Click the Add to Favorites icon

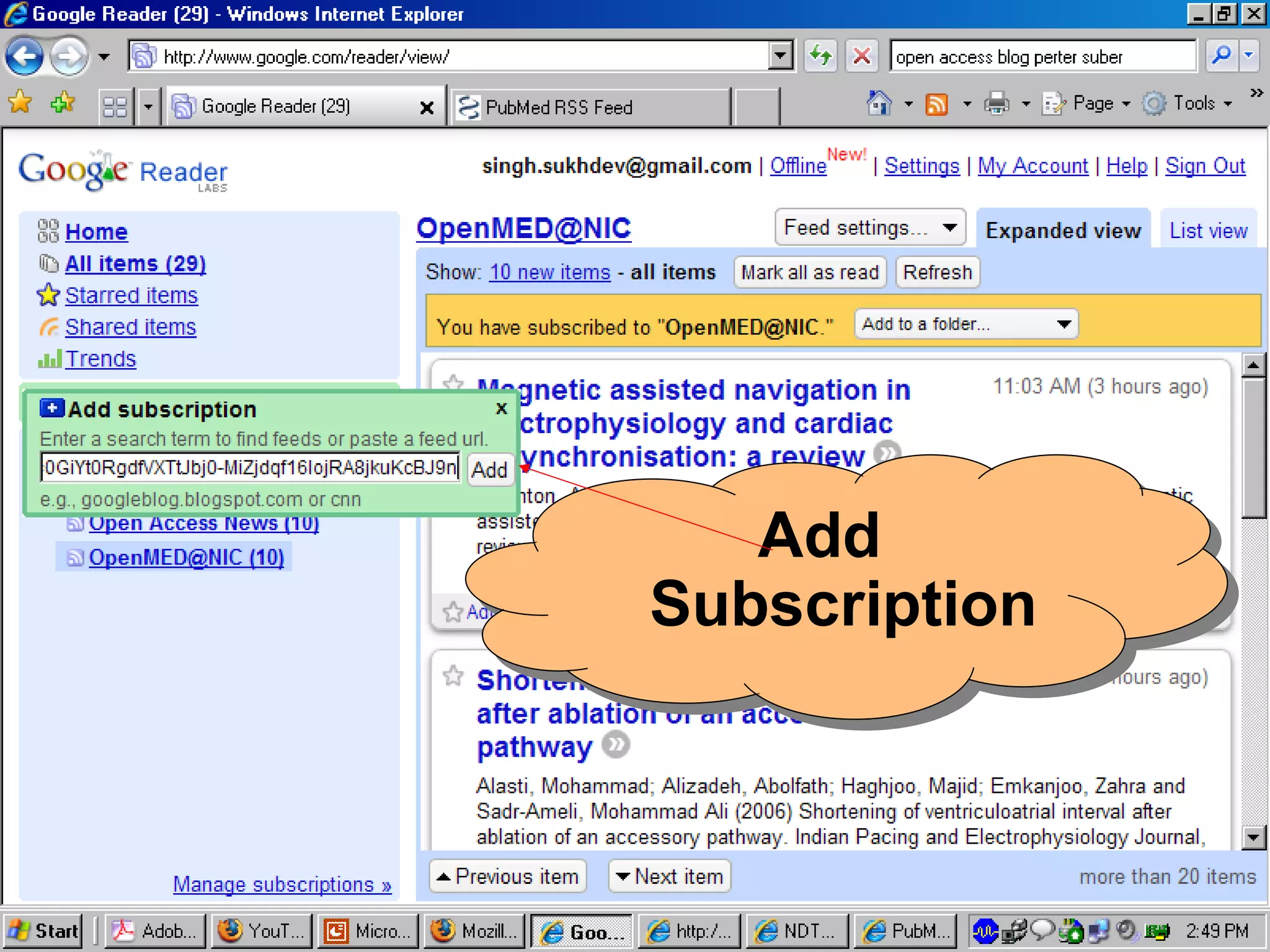coord(62,103)
